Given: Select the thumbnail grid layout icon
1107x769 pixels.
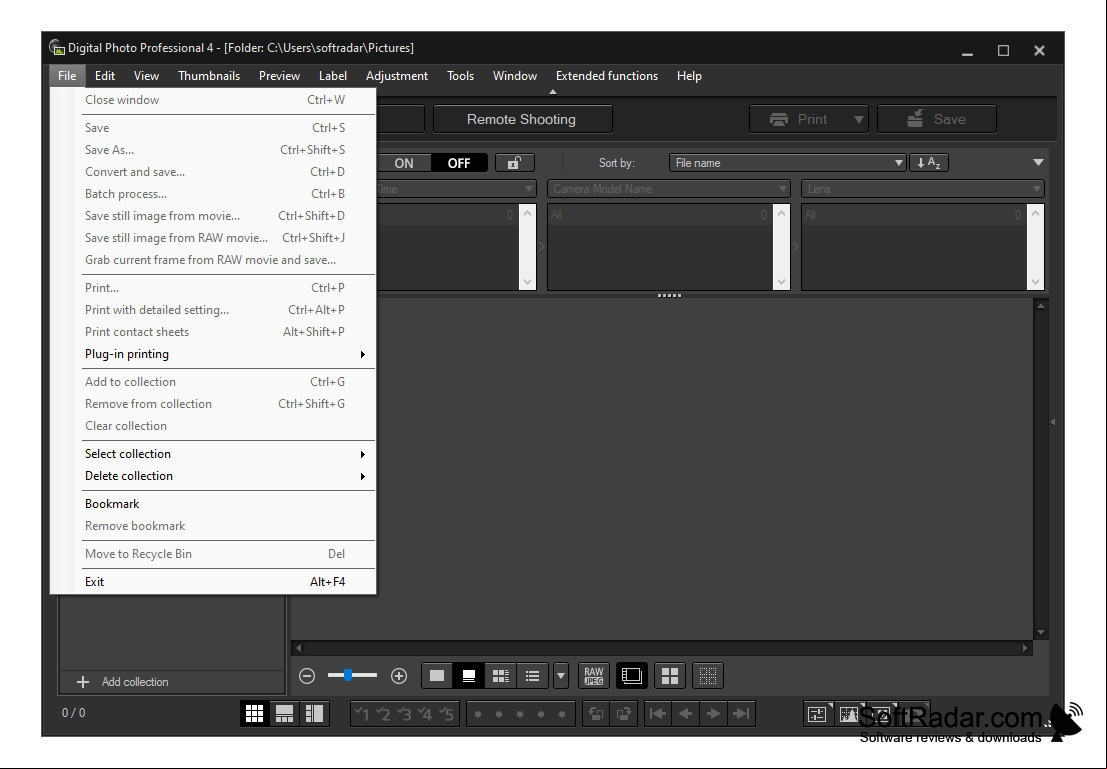Looking at the screenshot, I should point(254,713).
